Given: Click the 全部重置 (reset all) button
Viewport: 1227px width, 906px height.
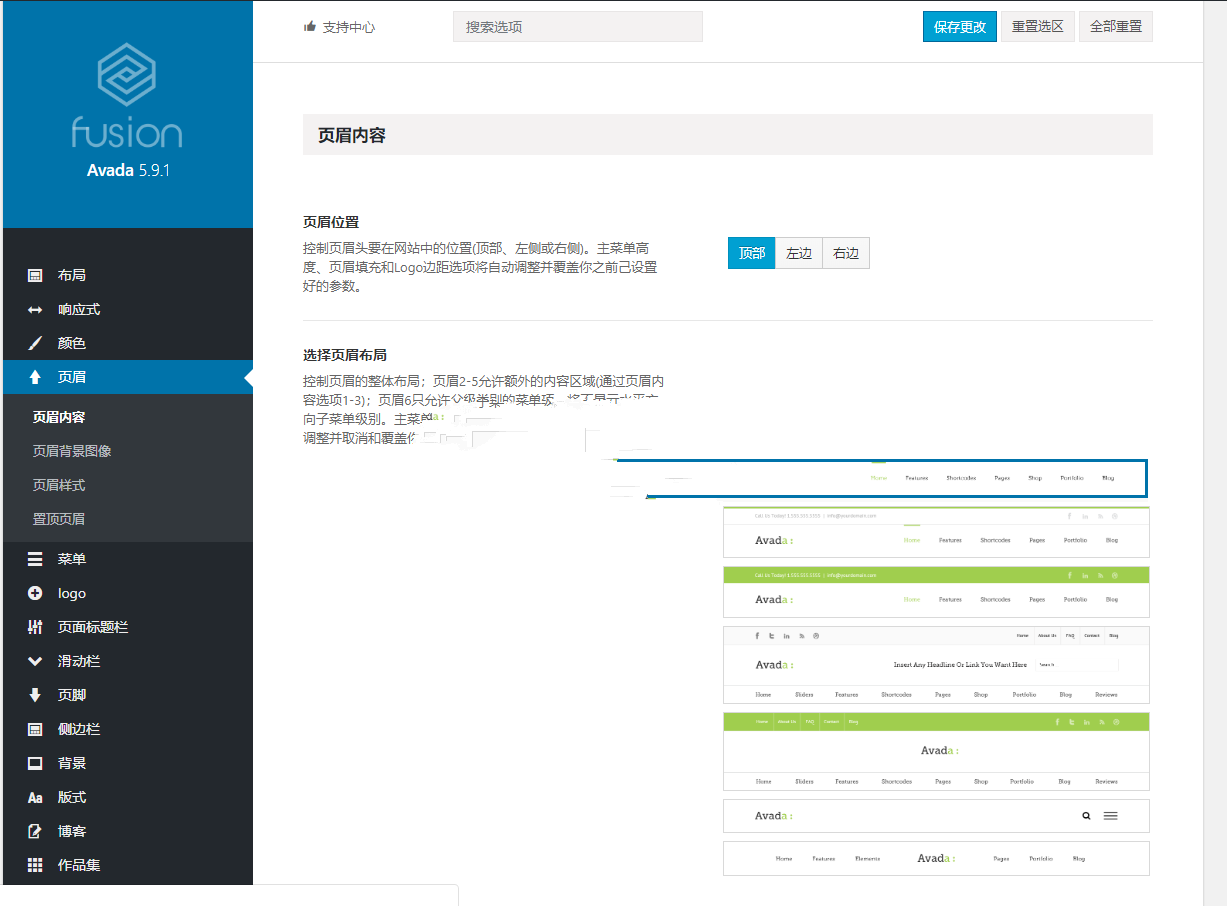Looking at the screenshot, I should pyautogui.click(x=1115, y=27).
